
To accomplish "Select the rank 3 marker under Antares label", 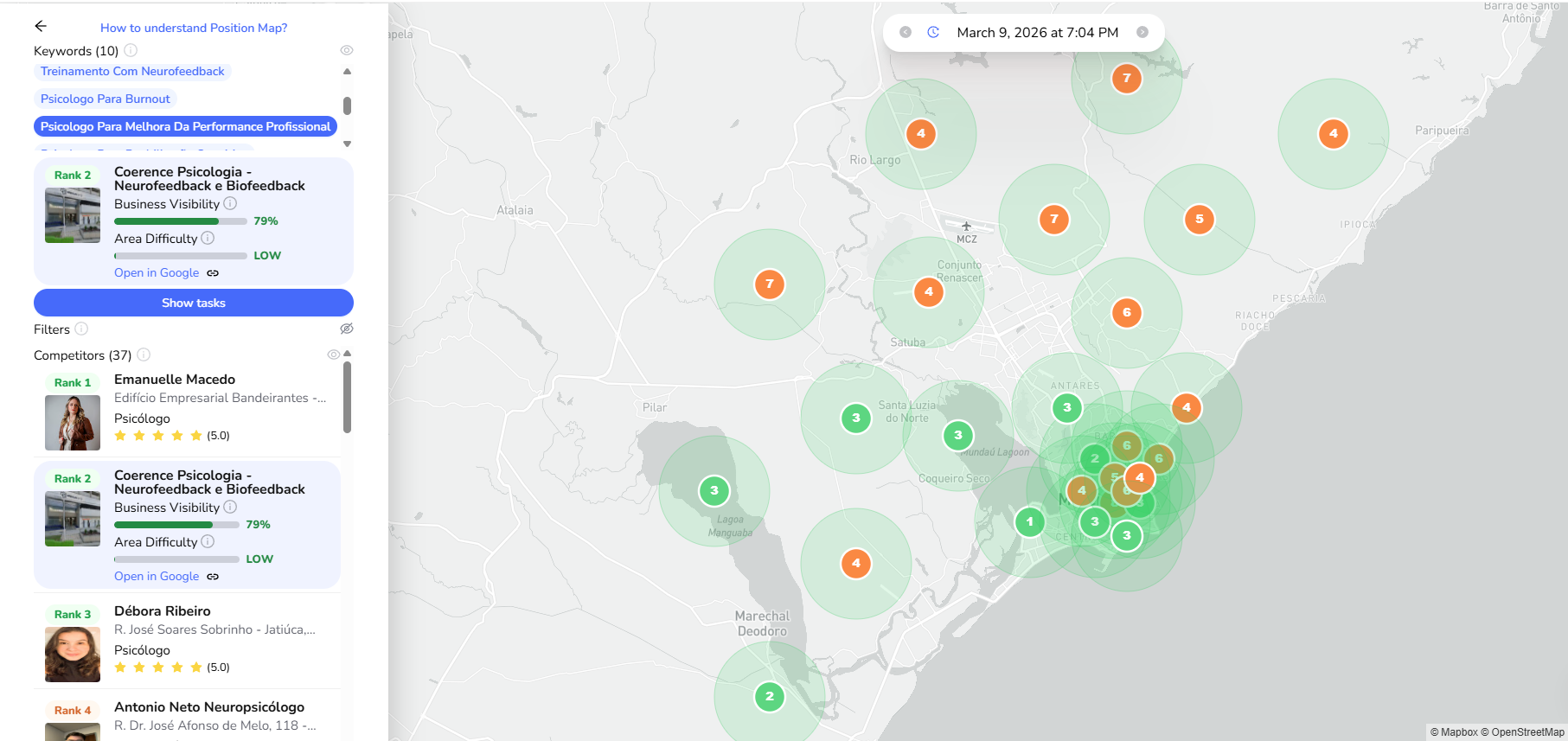I will (x=1066, y=407).
